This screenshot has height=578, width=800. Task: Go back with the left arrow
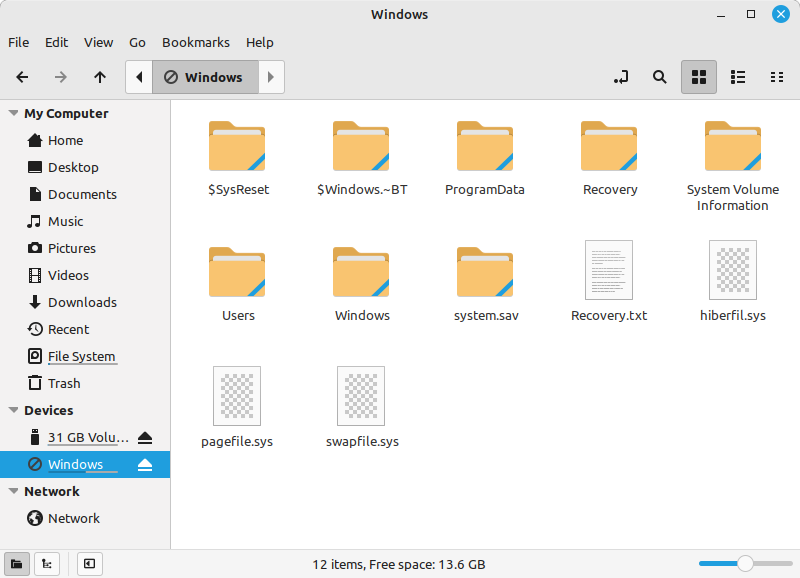click(x=22, y=77)
